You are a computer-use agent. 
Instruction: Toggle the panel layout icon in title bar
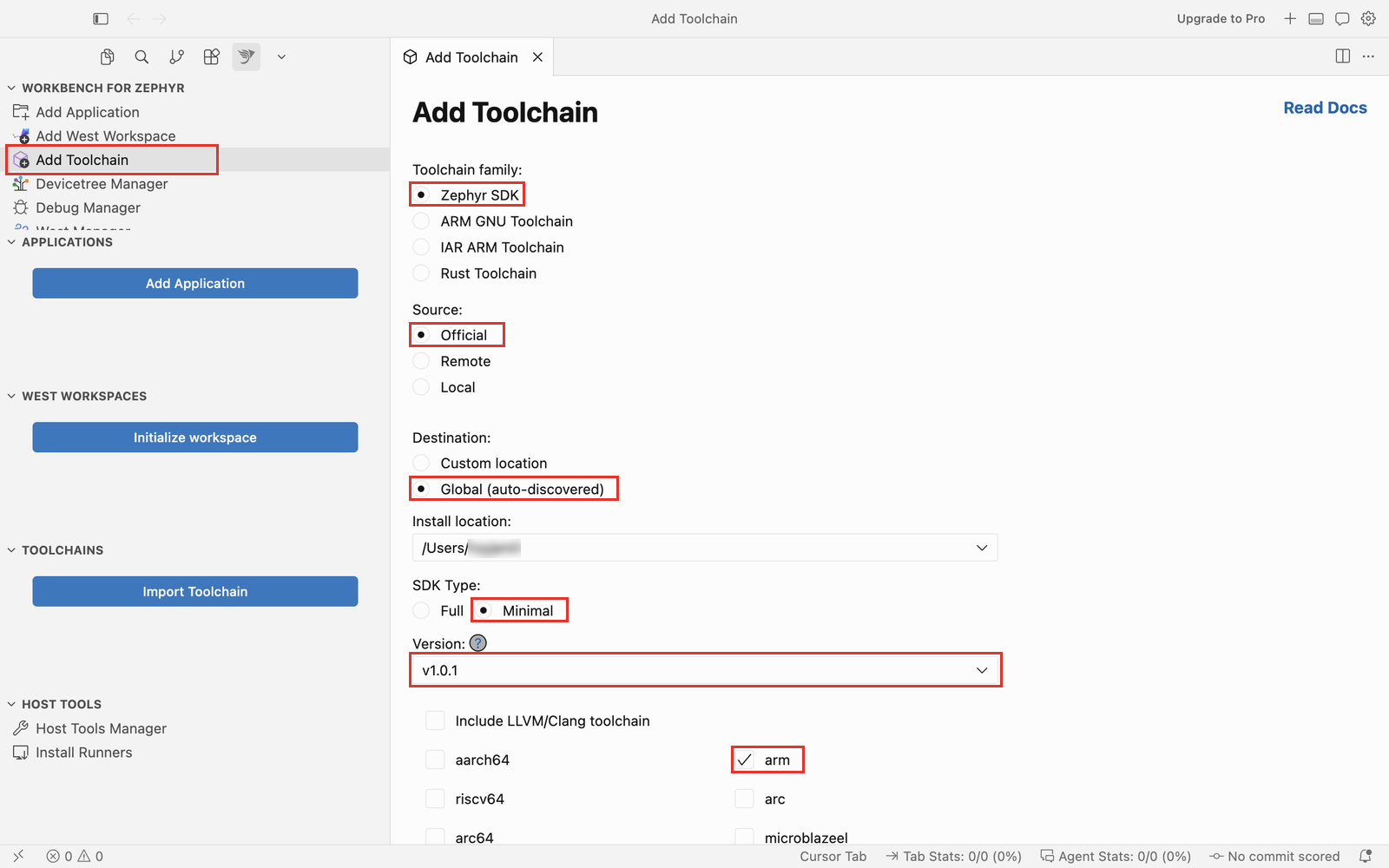tap(1316, 18)
